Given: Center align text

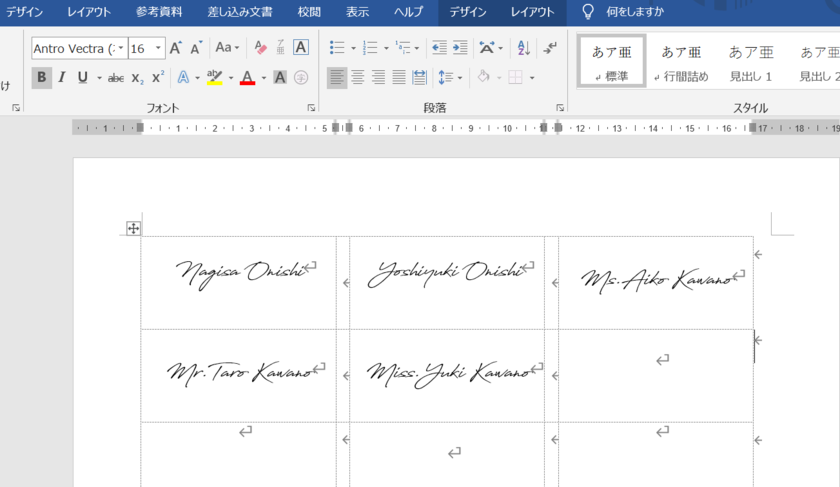Looking at the screenshot, I should (358, 78).
